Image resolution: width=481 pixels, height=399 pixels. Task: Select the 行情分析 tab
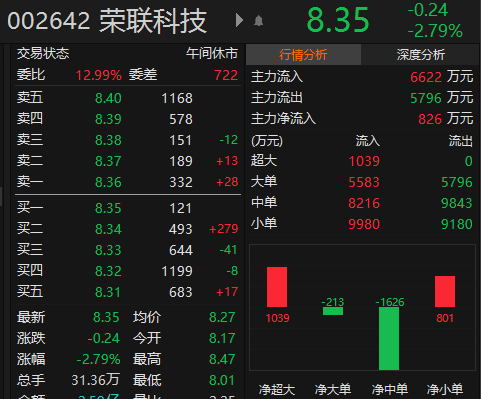(x=303, y=55)
